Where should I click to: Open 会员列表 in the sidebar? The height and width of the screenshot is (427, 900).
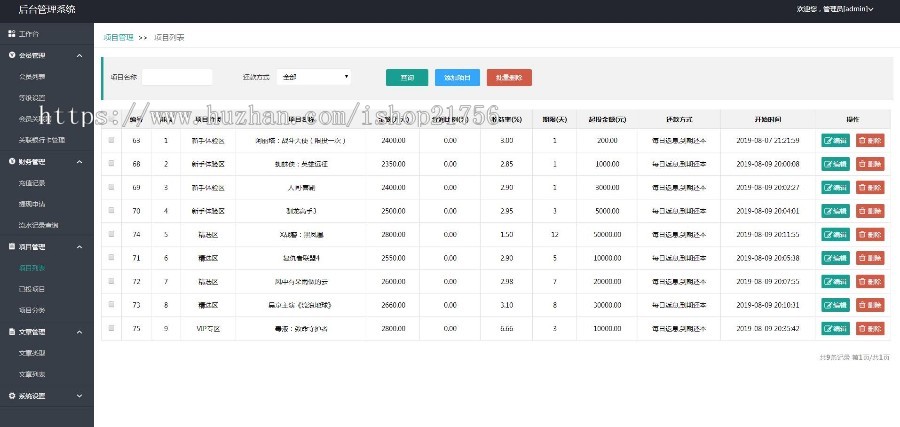click(32, 76)
